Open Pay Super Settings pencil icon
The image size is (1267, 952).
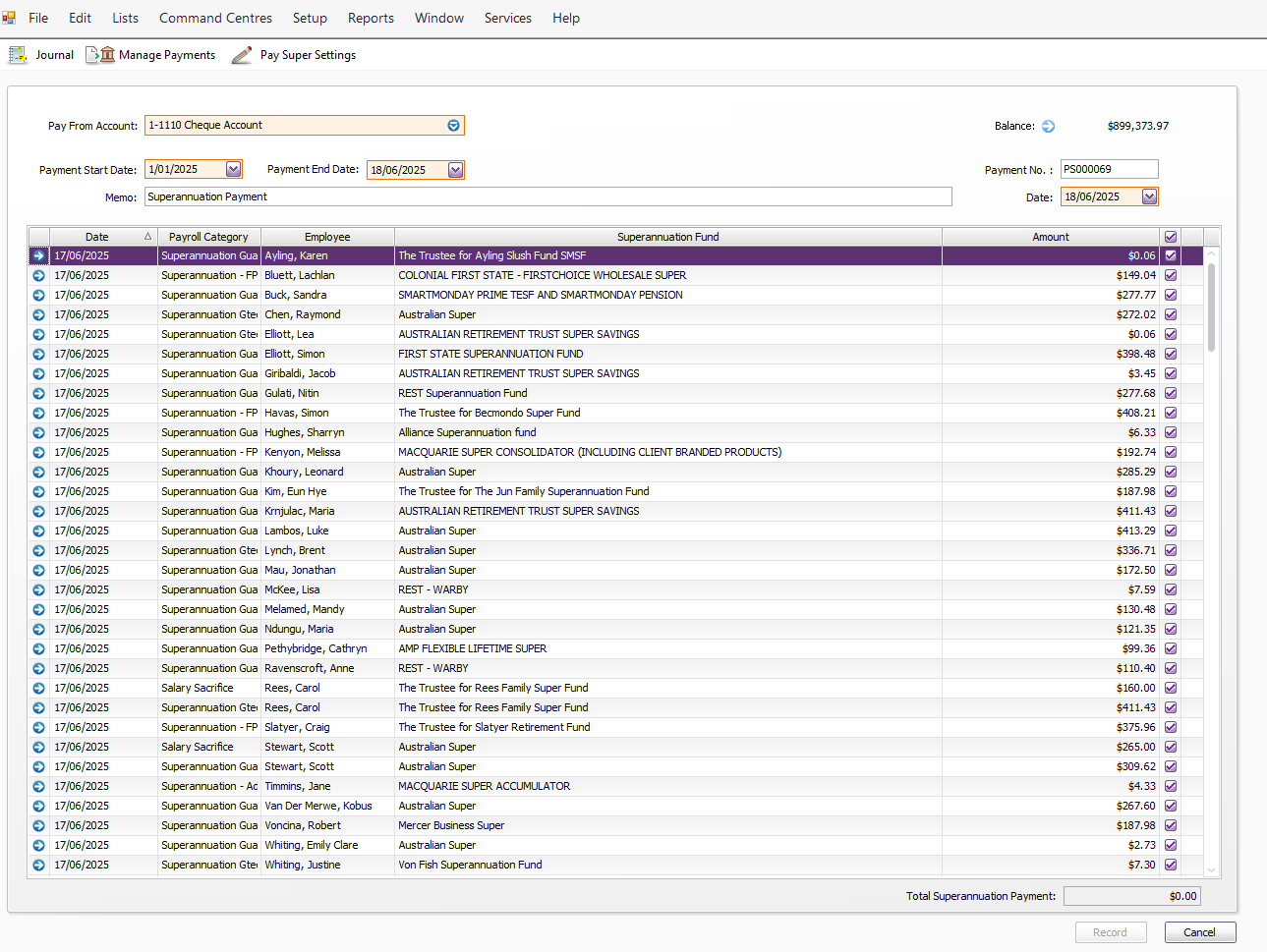242,55
